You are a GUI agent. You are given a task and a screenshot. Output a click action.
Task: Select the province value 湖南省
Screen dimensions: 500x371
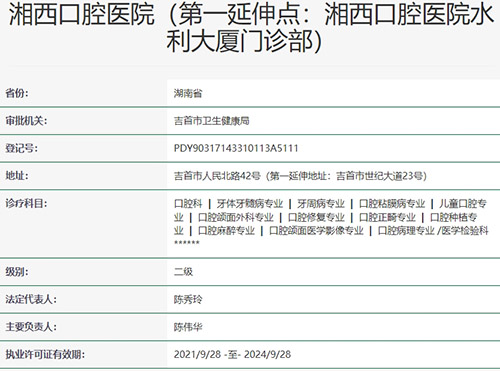tap(188, 93)
